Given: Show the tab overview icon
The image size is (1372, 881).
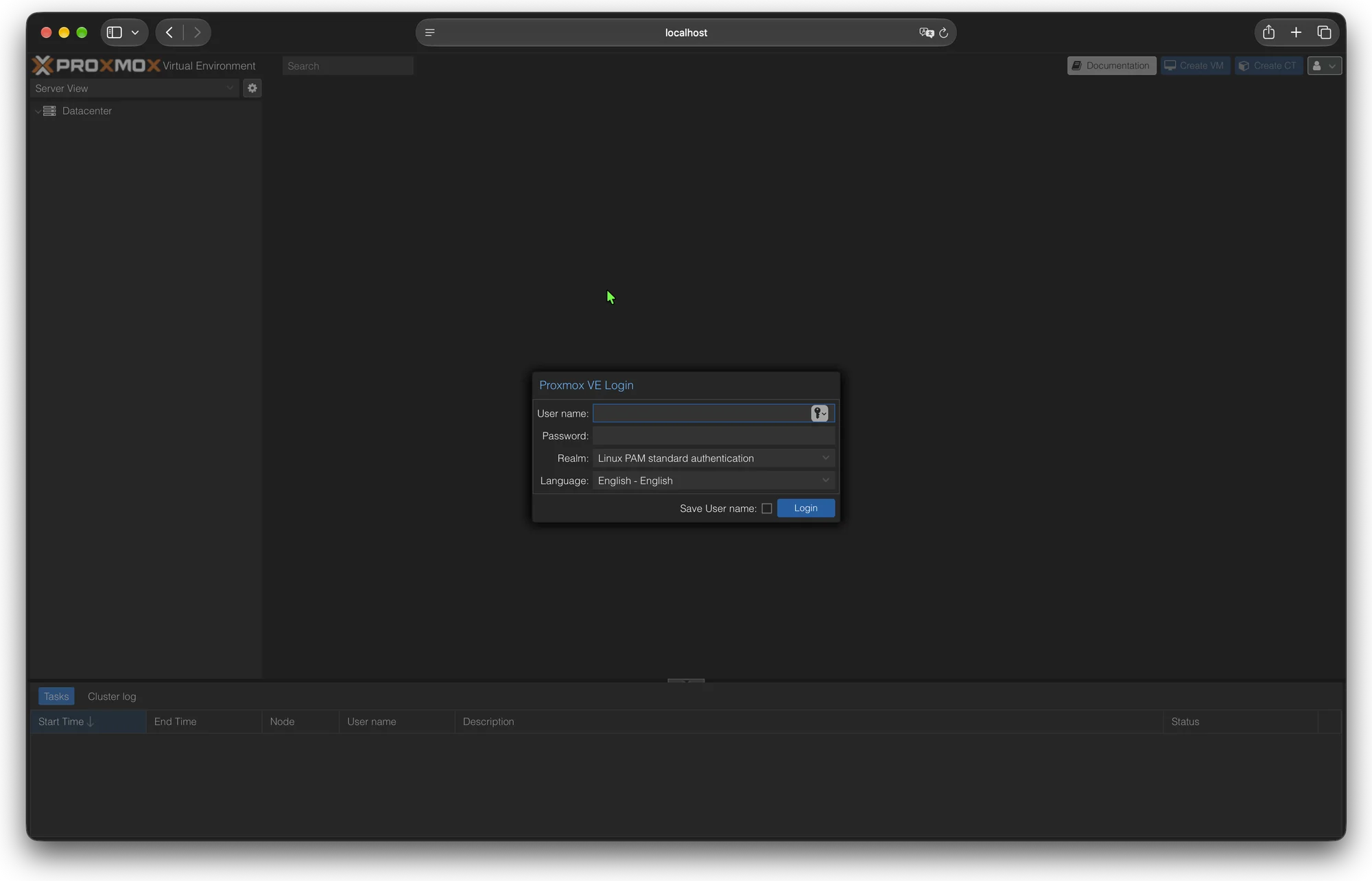Looking at the screenshot, I should 1324,32.
